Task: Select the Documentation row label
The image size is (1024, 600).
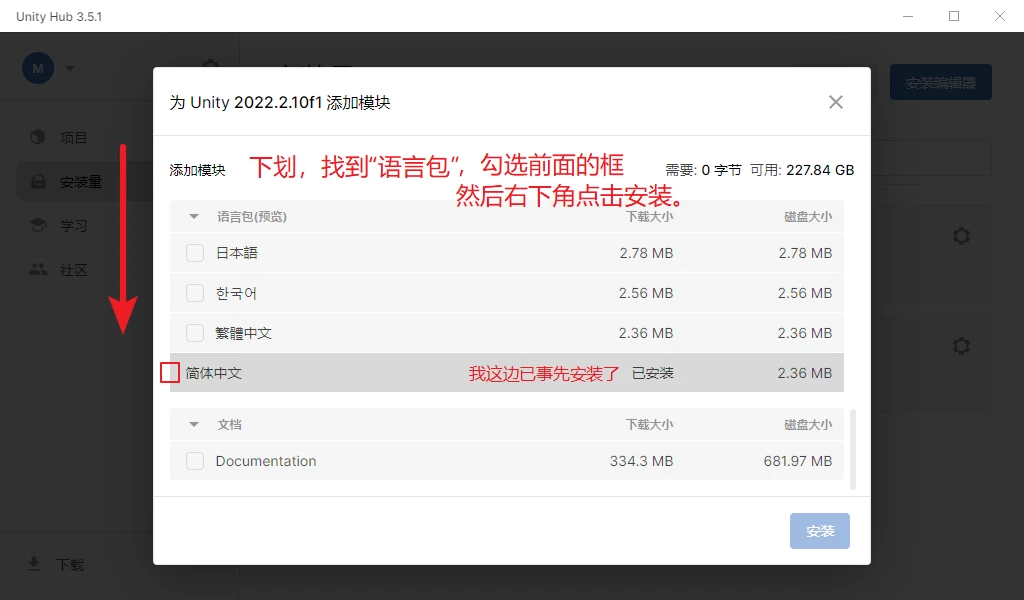Action: point(266,461)
